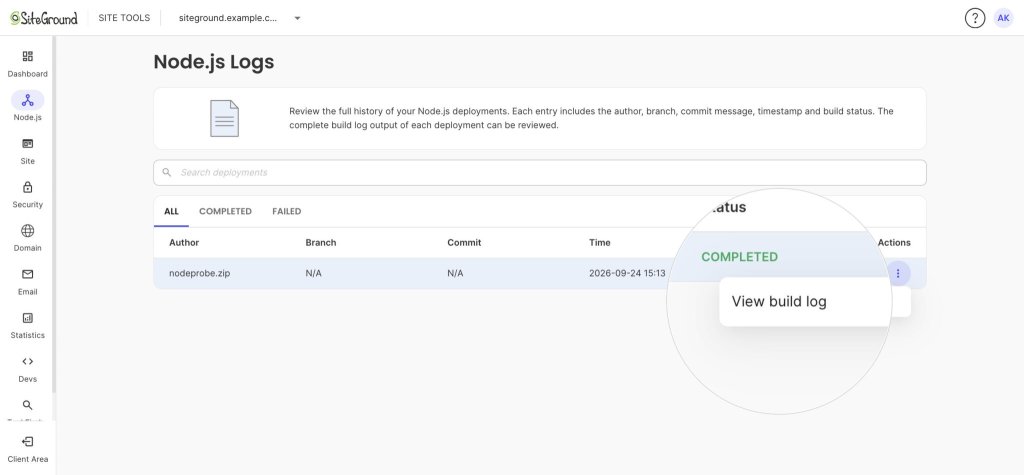Image resolution: width=1024 pixels, height=475 pixels.
Task: Click the 2026-09-24 15:13 timestamp
Action: [x=627, y=273]
